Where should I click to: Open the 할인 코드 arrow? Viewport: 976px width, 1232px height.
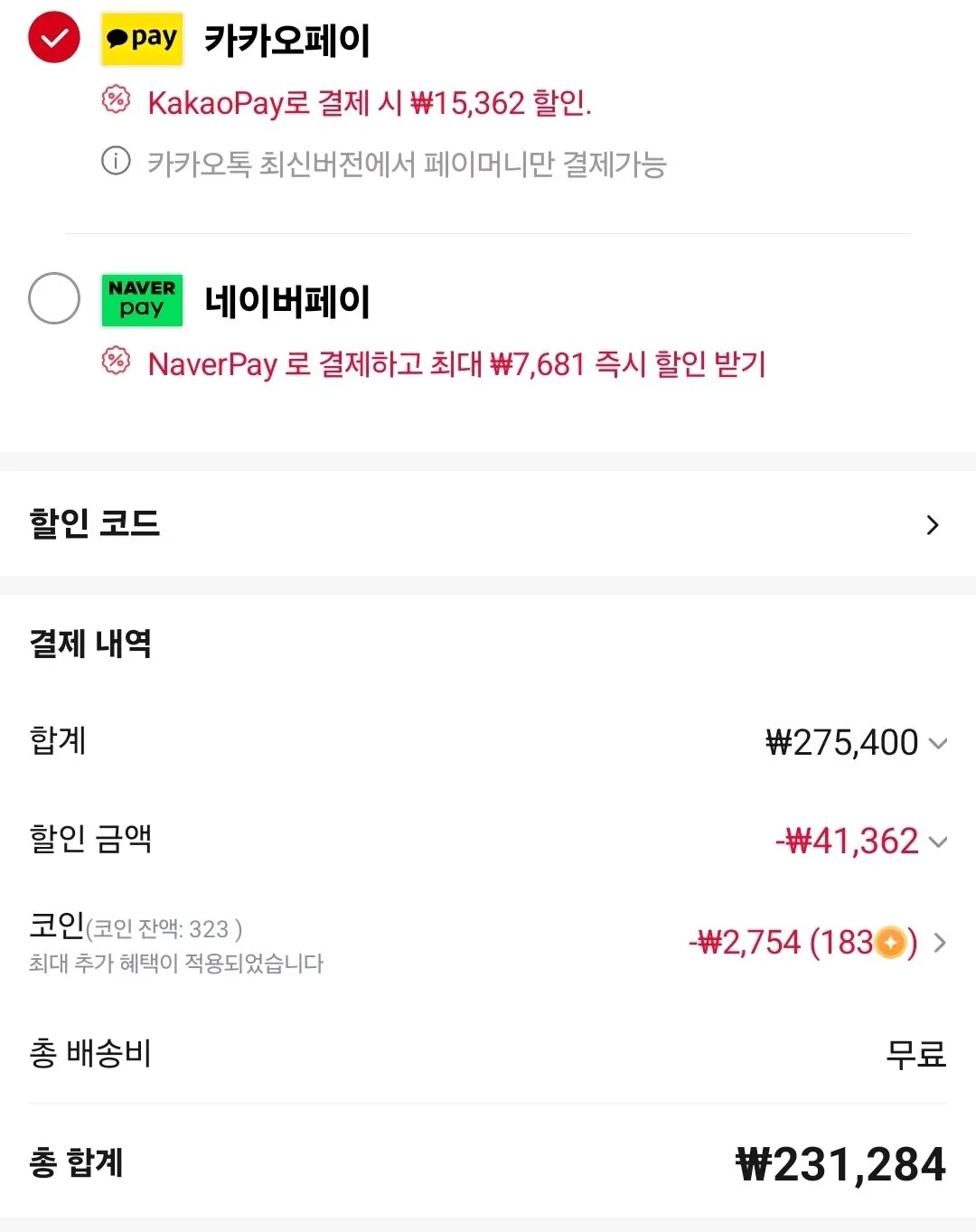[933, 525]
